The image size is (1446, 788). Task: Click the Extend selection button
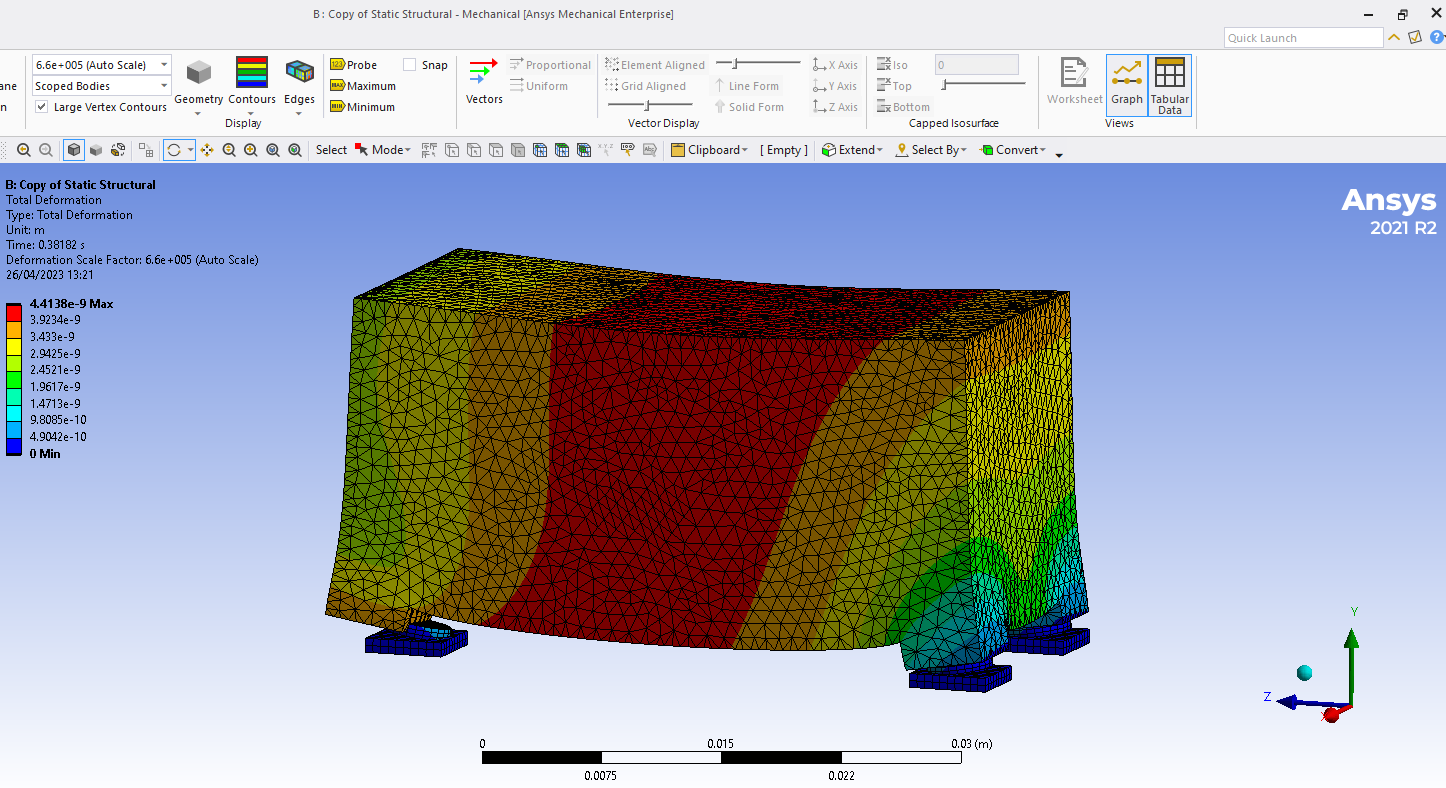pos(852,150)
